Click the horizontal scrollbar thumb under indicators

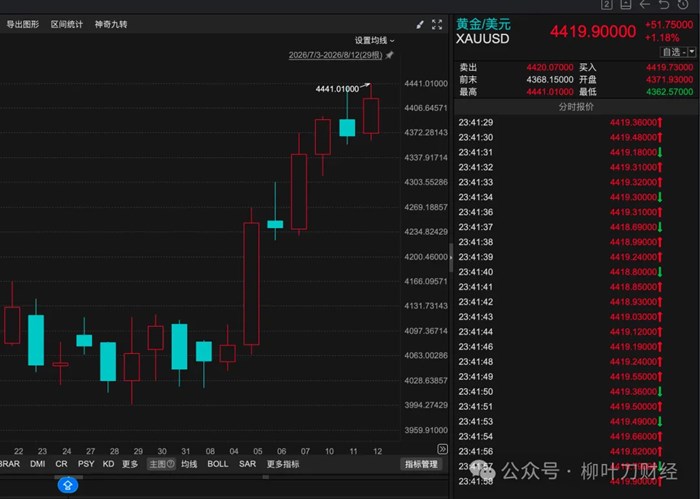[x=68, y=477]
